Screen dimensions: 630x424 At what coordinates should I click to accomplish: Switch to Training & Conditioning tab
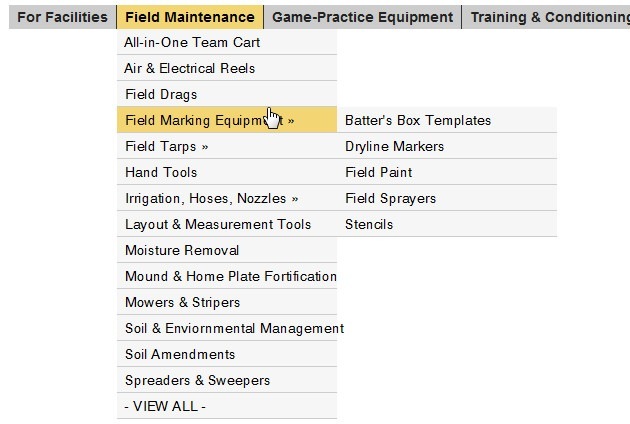pyautogui.click(x=548, y=17)
